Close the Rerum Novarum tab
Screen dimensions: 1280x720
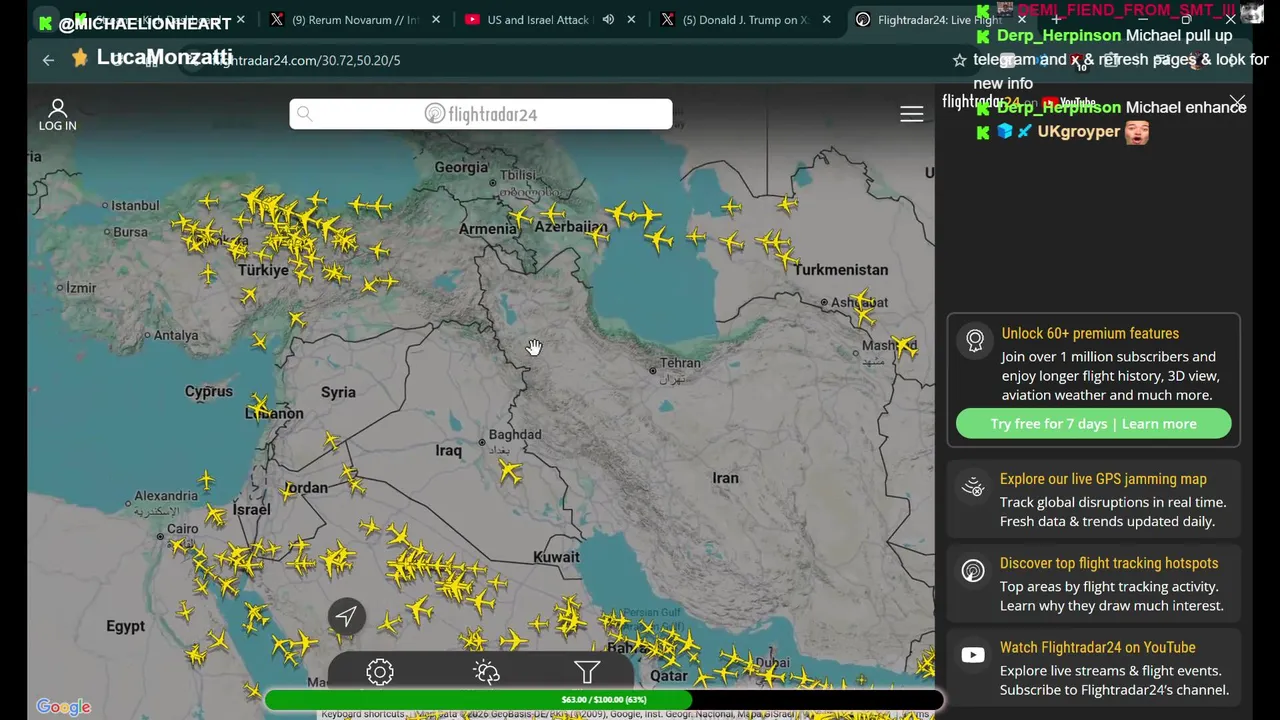point(436,19)
